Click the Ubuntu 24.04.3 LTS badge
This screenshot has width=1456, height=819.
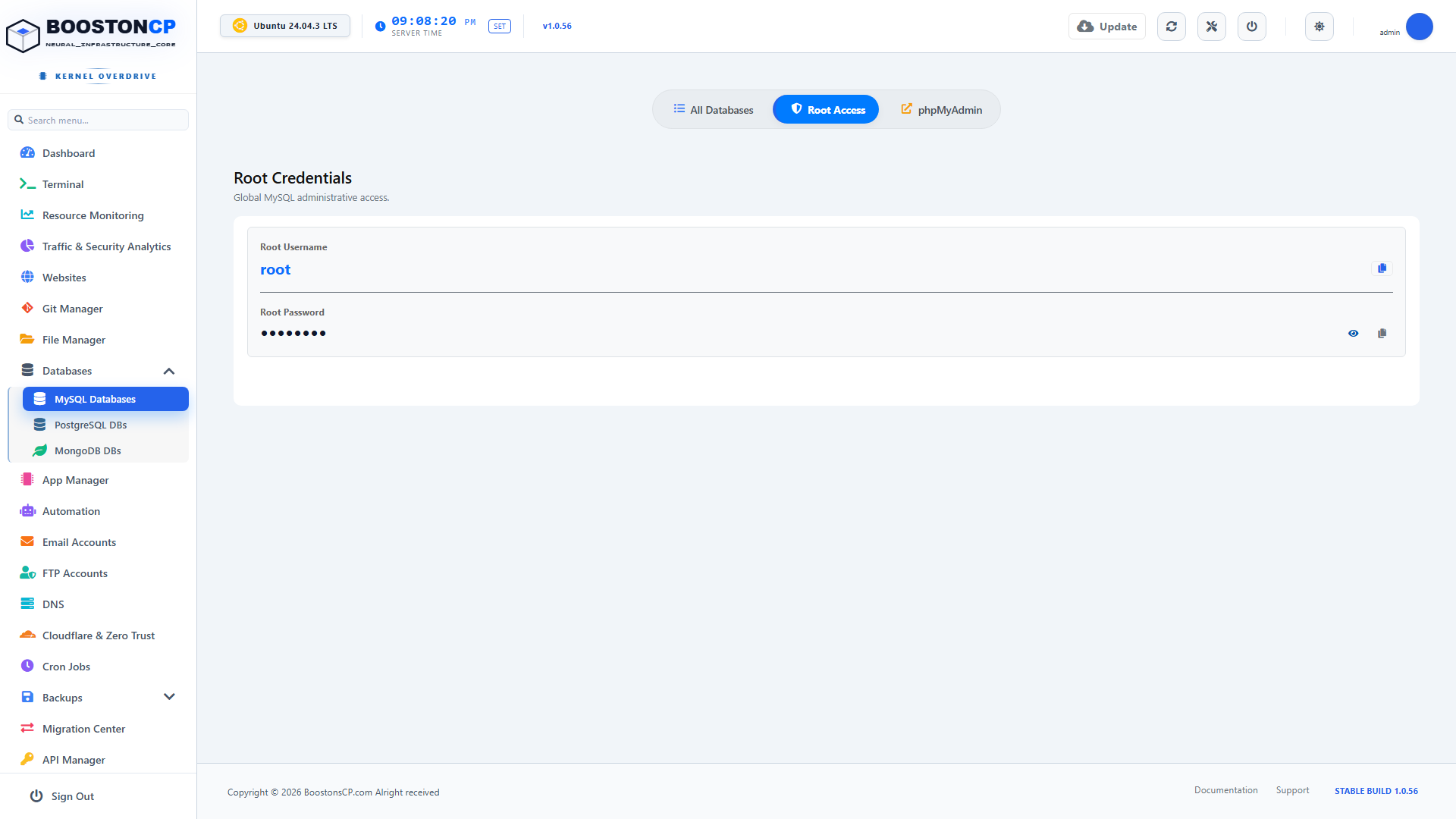[x=285, y=26]
